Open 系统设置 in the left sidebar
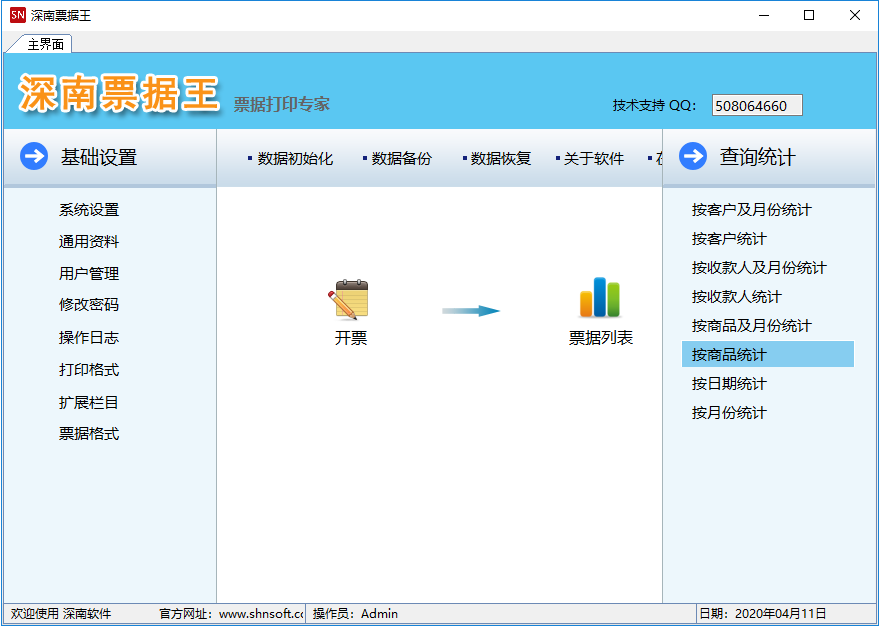Image resolution: width=880 pixels, height=627 pixels. click(x=89, y=210)
